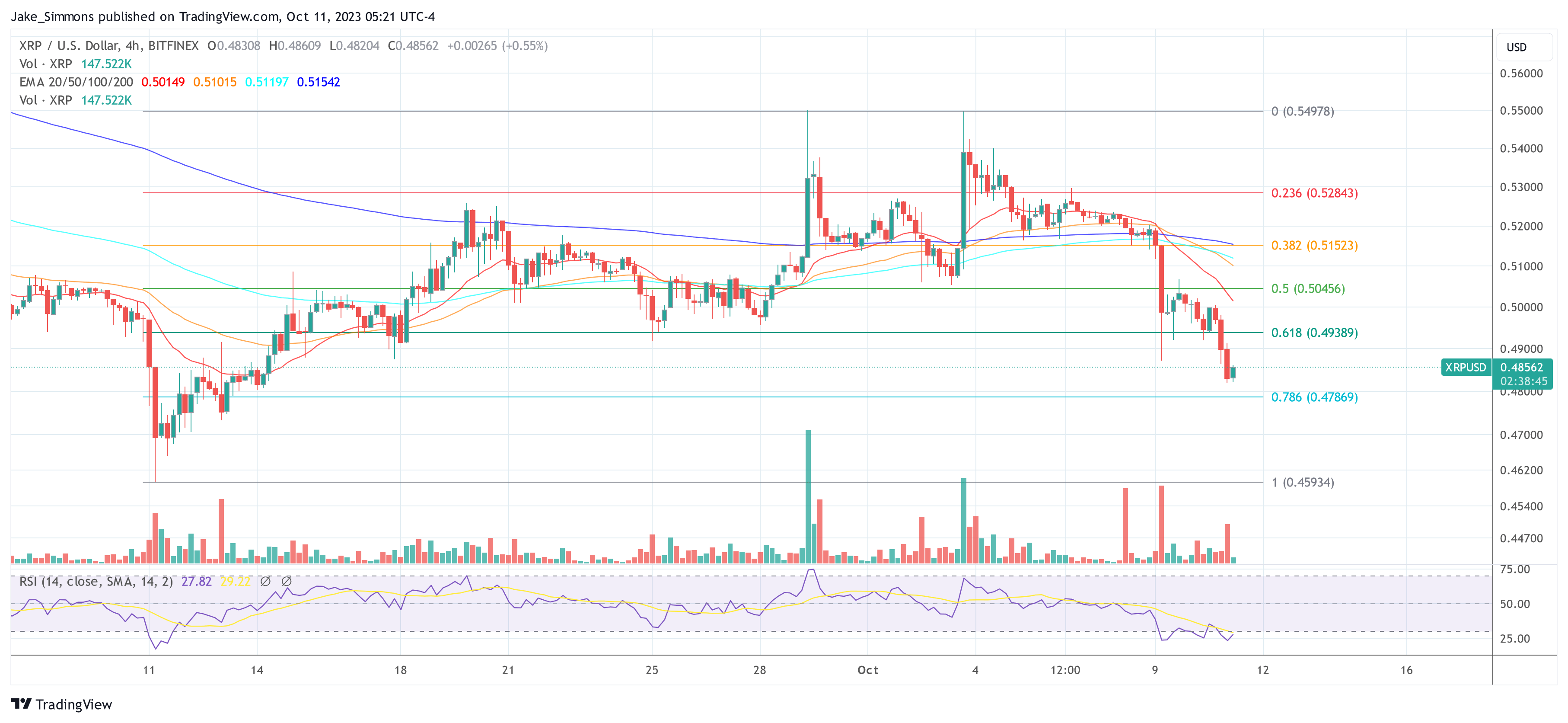Click the purple RSI value 27.82
This screenshot has width=1568, height=723.
click(x=197, y=582)
